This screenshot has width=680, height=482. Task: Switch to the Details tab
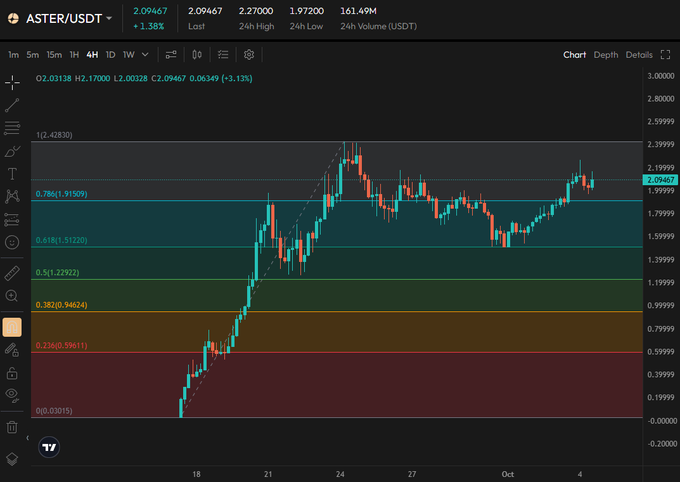(x=639, y=55)
